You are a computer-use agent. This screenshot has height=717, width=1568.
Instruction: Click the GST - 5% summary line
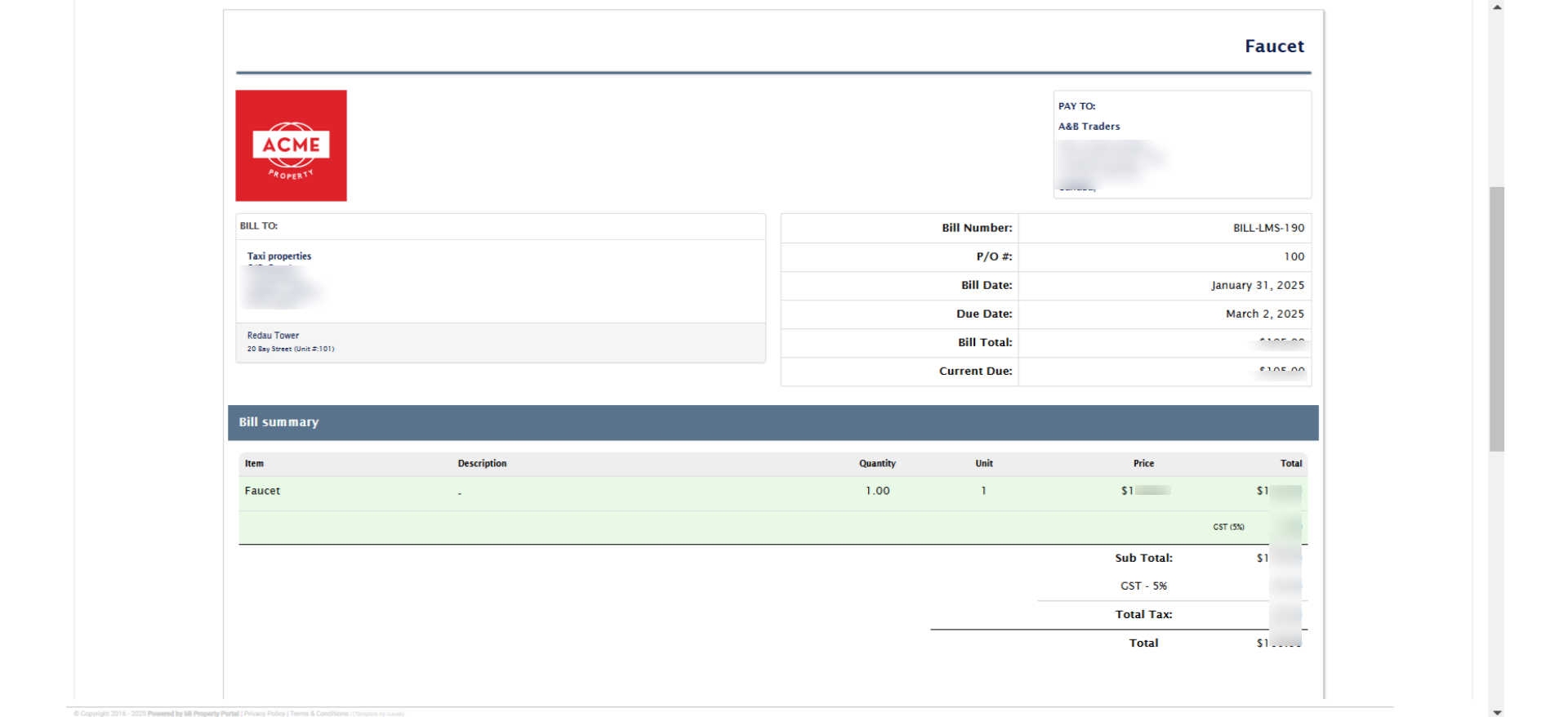click(x=1143, y=586)
